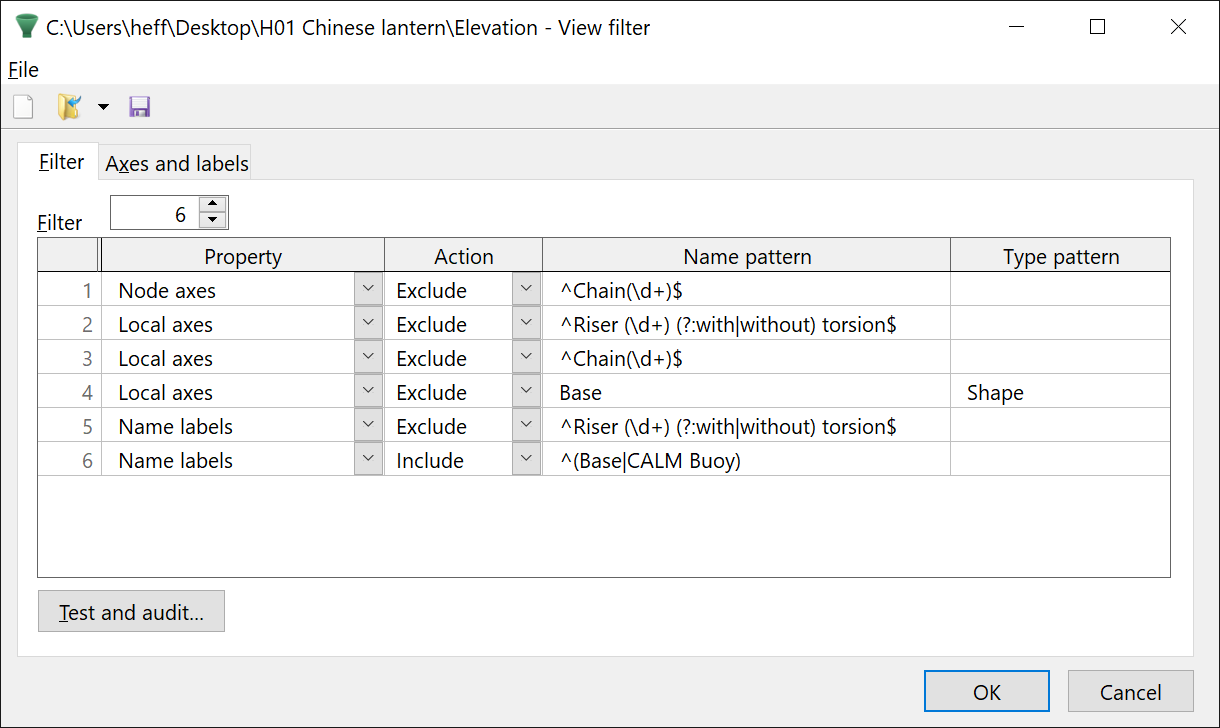1220x728 pixels.
Task: Select the ^(Base|CALM Buoy) name pattern cell
Action: pos(745,461)
